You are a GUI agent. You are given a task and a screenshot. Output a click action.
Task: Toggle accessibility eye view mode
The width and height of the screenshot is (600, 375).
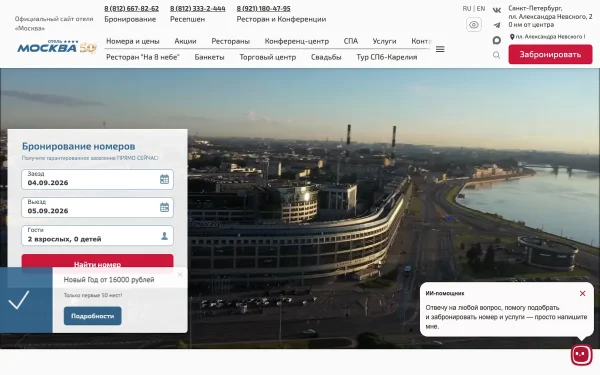coord(474,25)
